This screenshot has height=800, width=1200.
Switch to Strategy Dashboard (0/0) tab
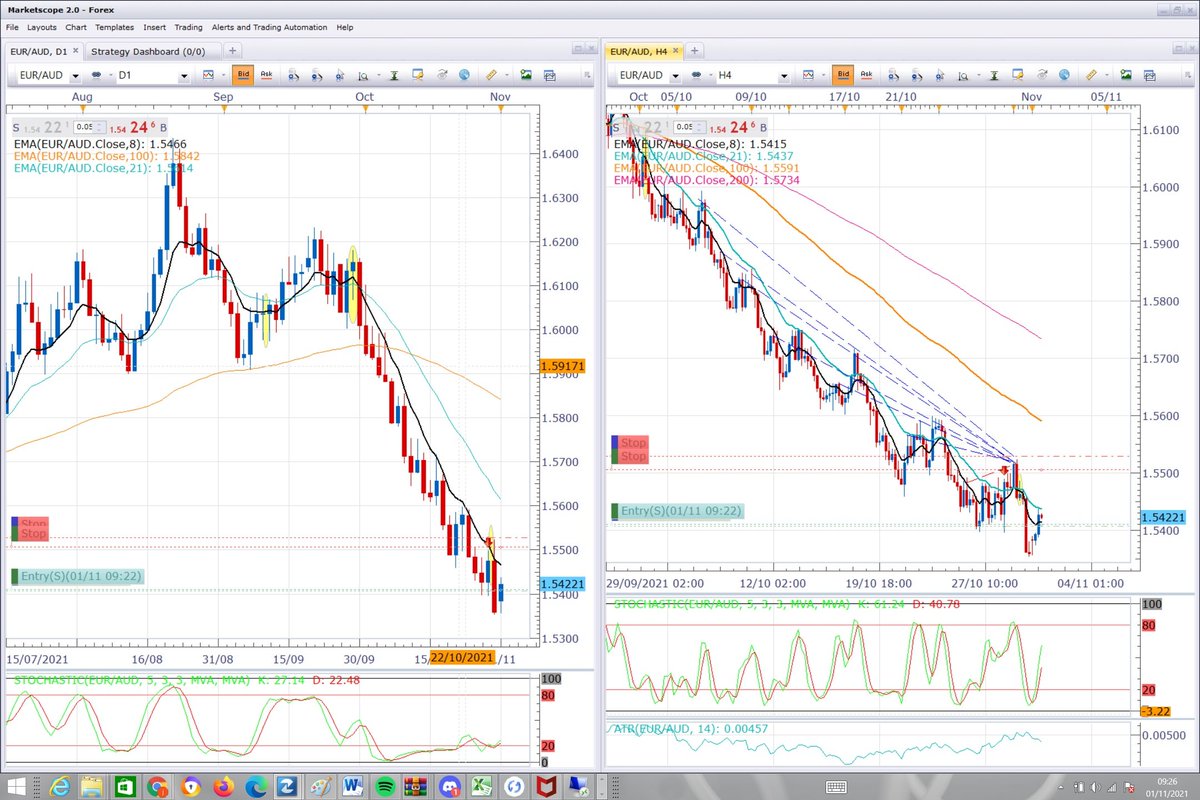(153, 50)
